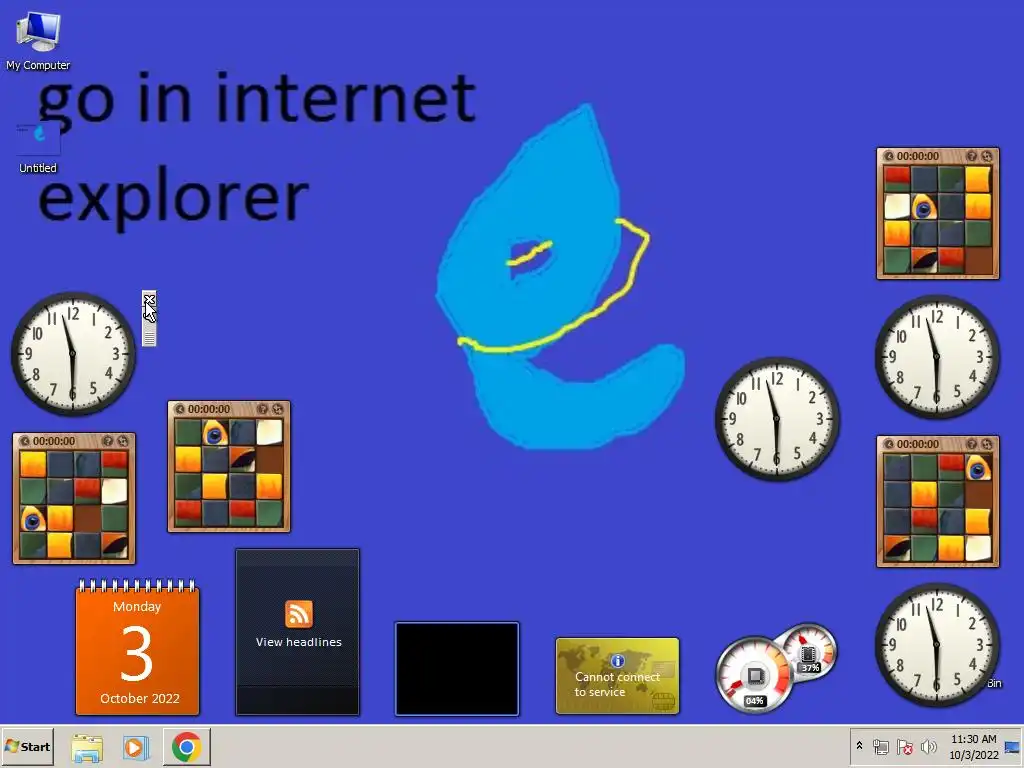This screenshot has width=1024, height=768.
Task: Click the blue monitor icon at tray's end
Action: [x=1012, y=747]
